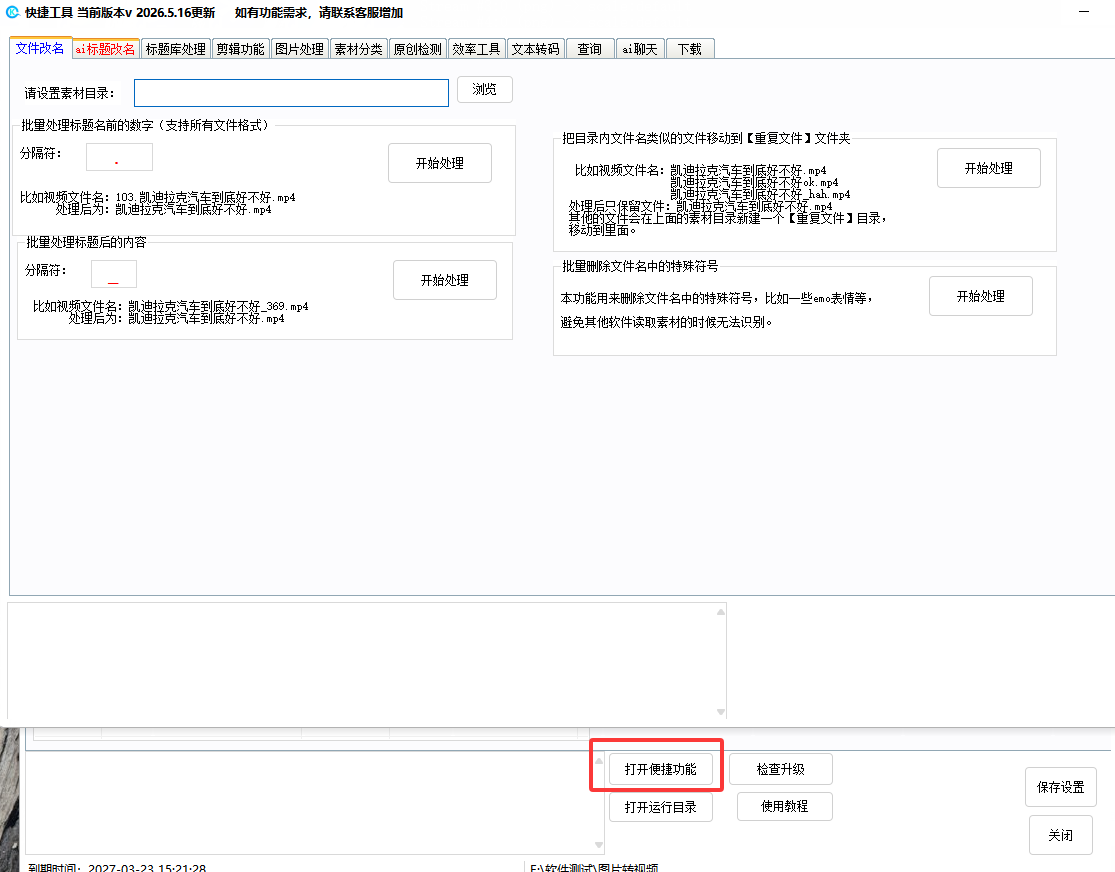Click the dot separator field for title prefix

pos(119,157)
